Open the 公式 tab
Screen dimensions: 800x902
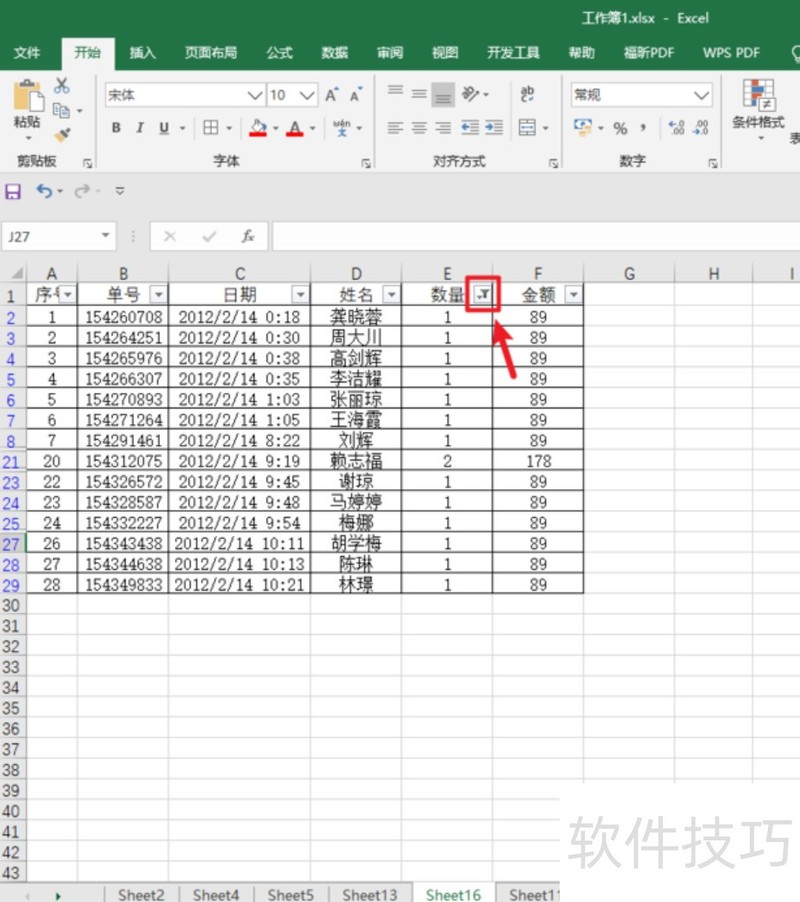tap(280, 53)
